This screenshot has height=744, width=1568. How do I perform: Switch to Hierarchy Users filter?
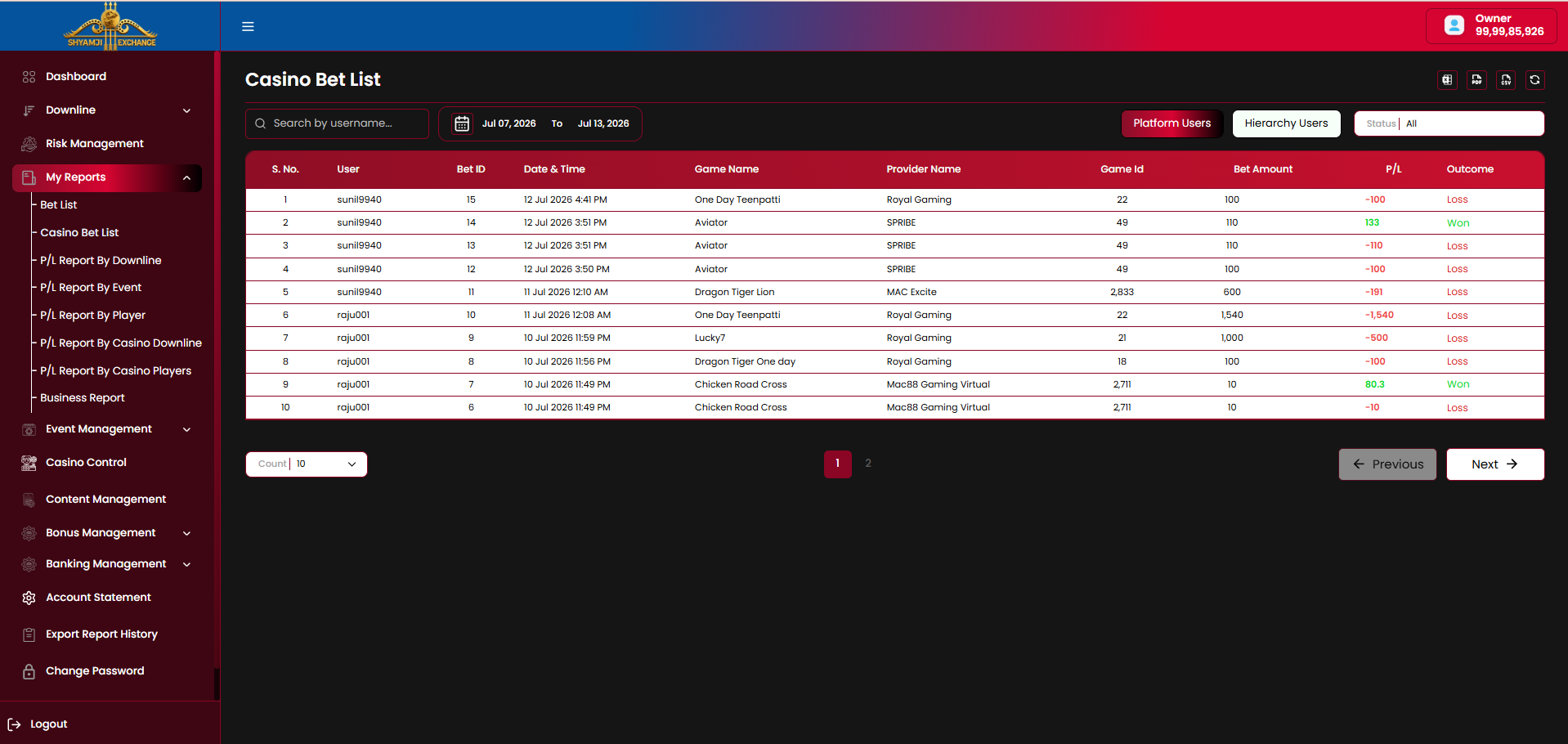point(1286,123)
